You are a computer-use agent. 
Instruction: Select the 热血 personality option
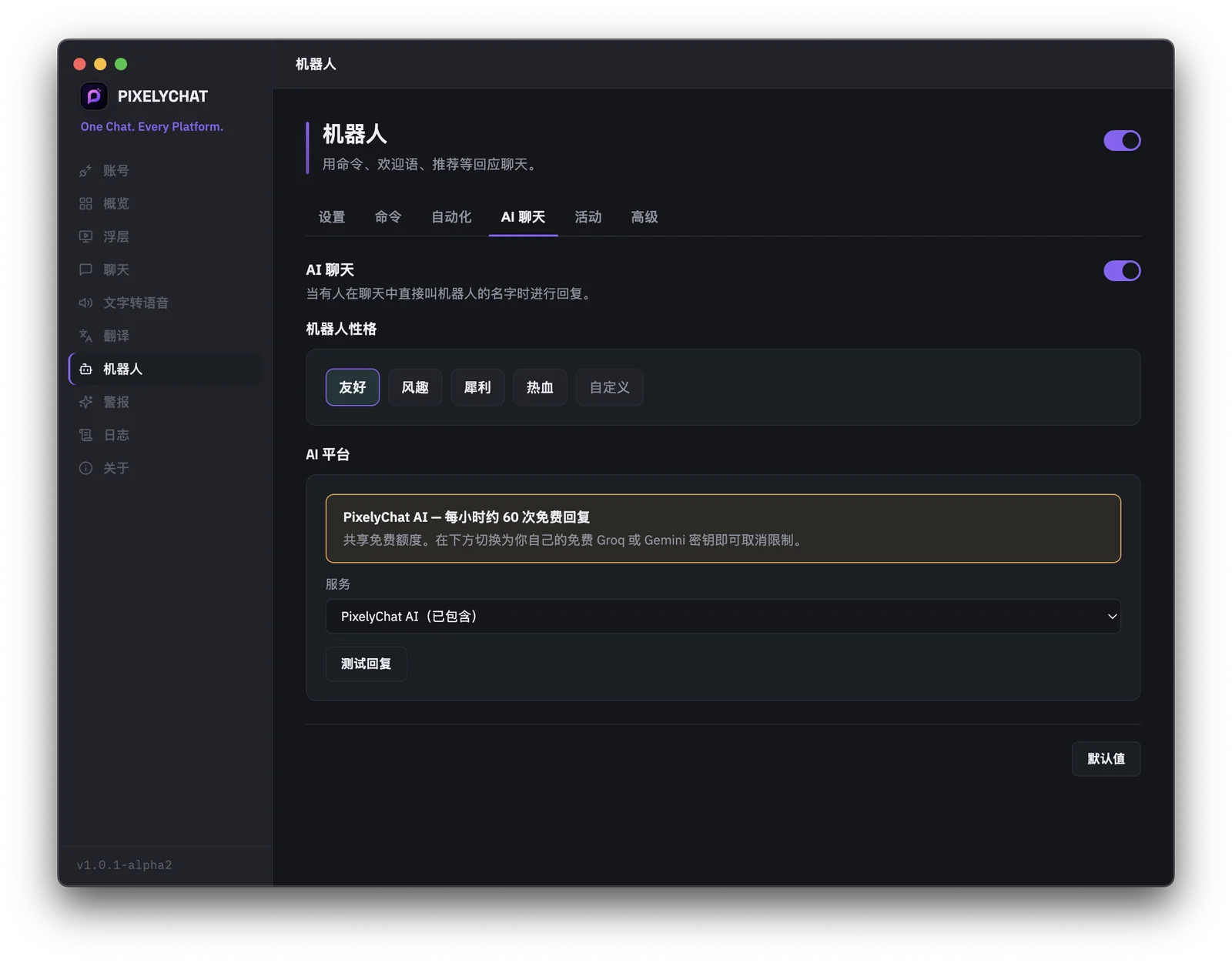tap(540, 387)
